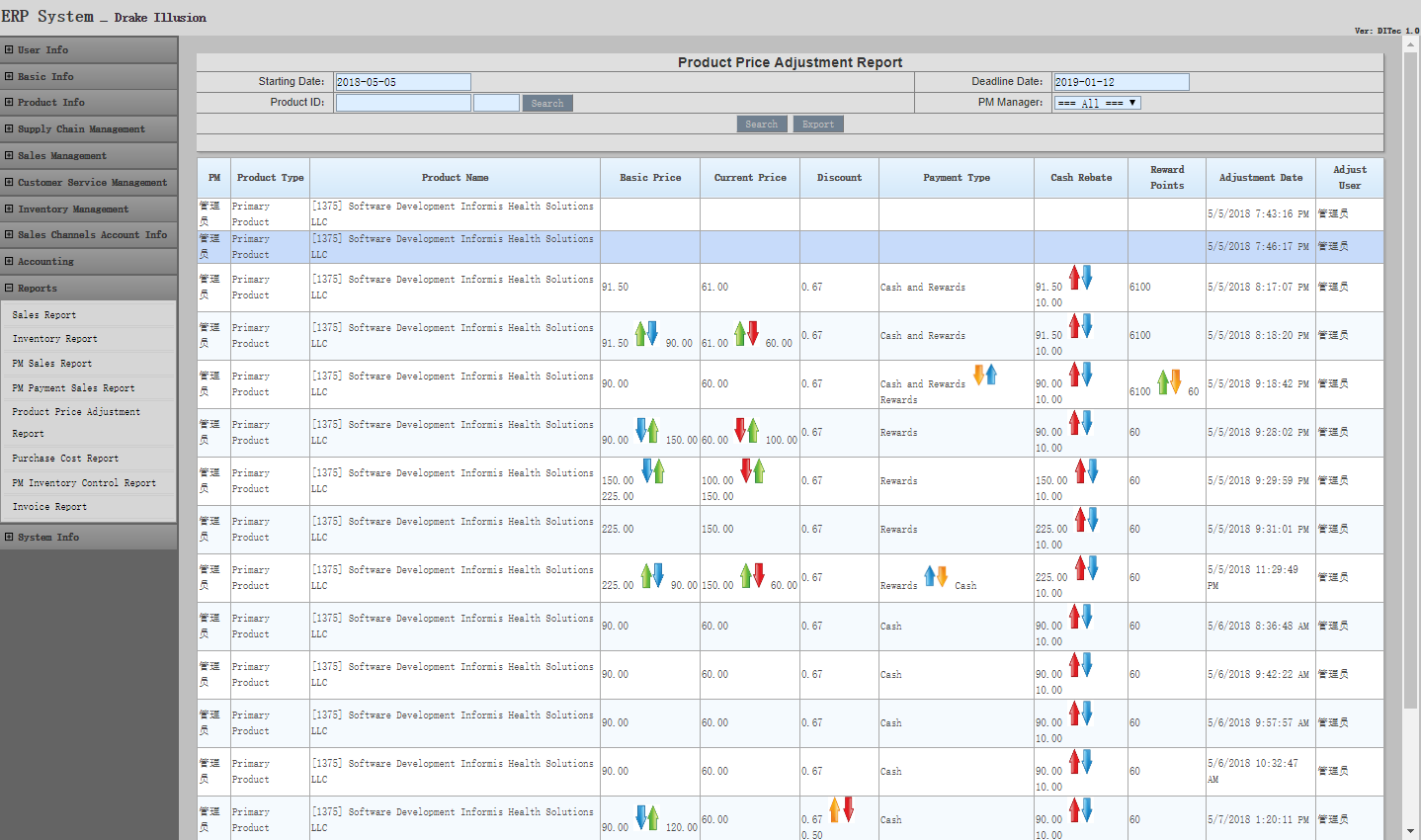Click the Adjustment Date column header
Screen dimensions: 1421x840
(1261, 178)
